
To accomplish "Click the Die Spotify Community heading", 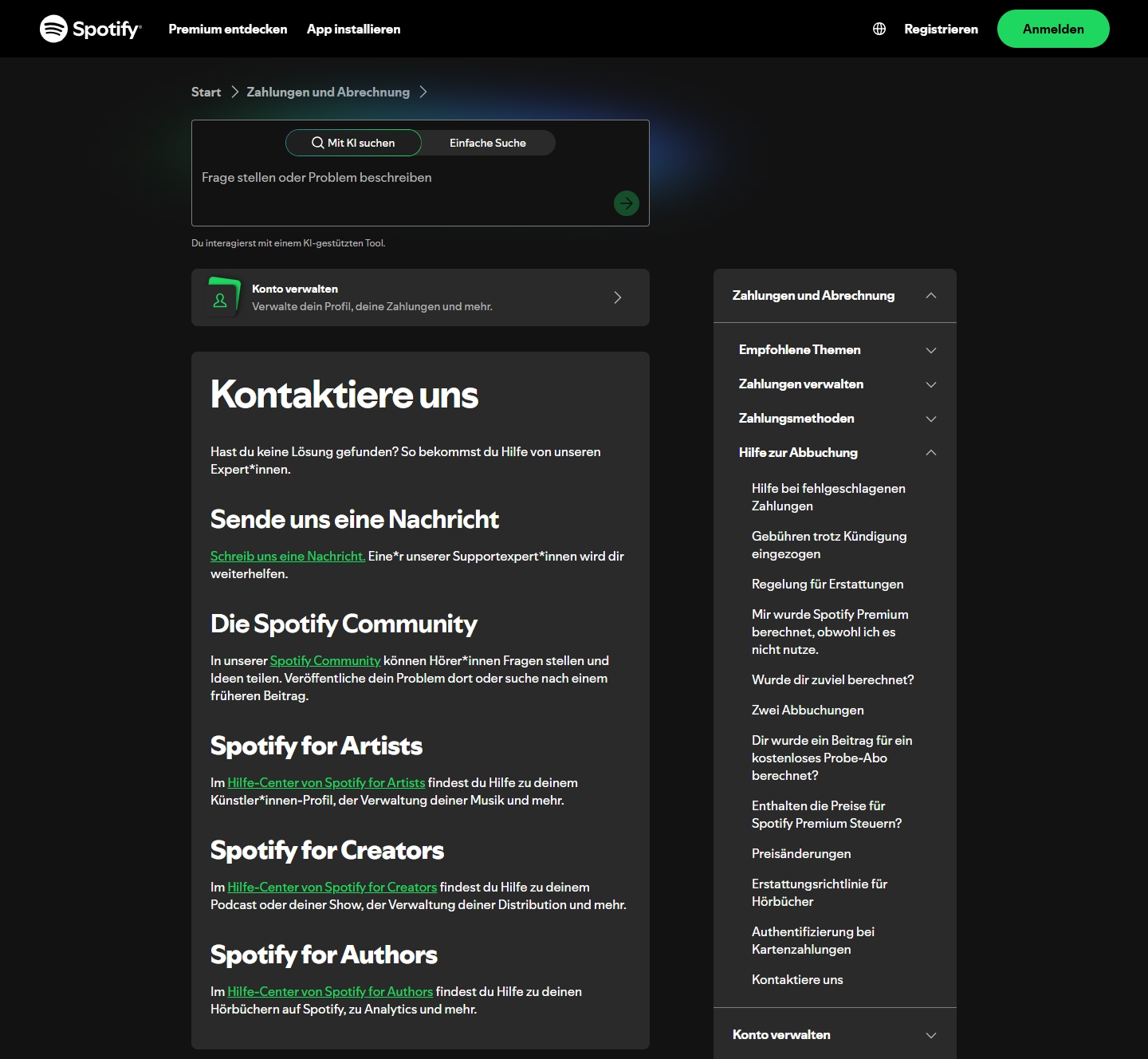I will coord(344,624).
